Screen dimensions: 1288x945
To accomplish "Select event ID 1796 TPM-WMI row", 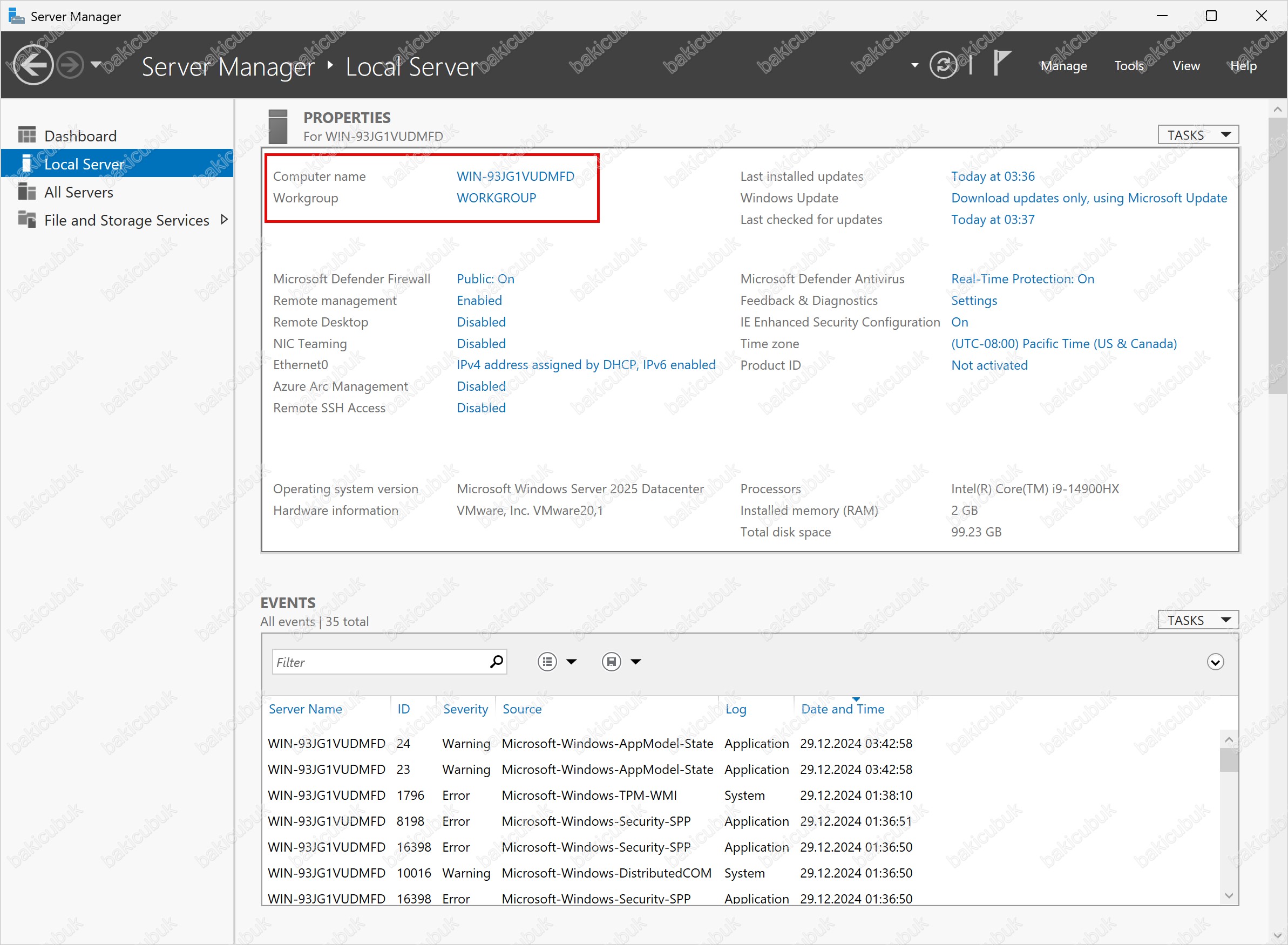I will 589,795.
